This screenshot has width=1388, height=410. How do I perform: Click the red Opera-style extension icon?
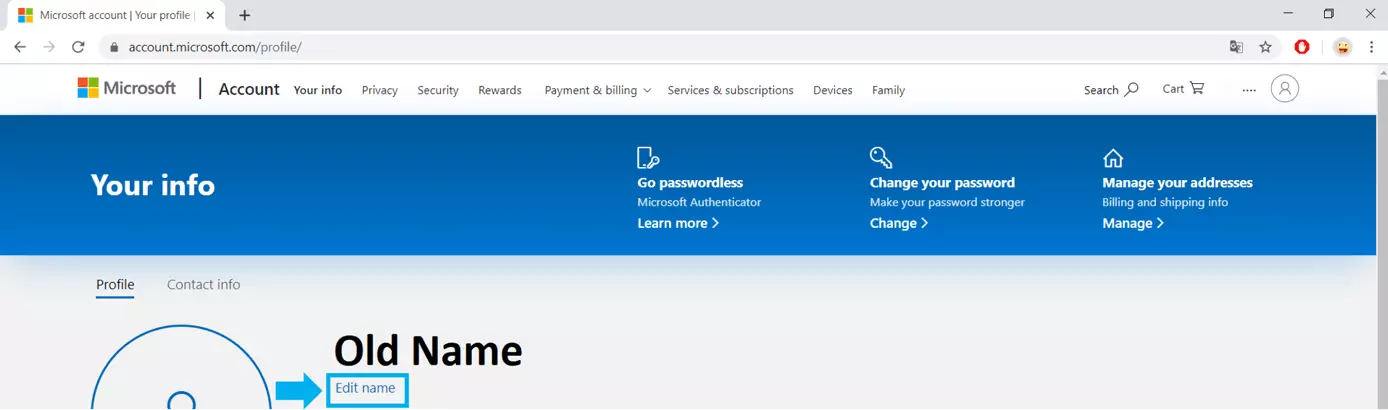1302,47
